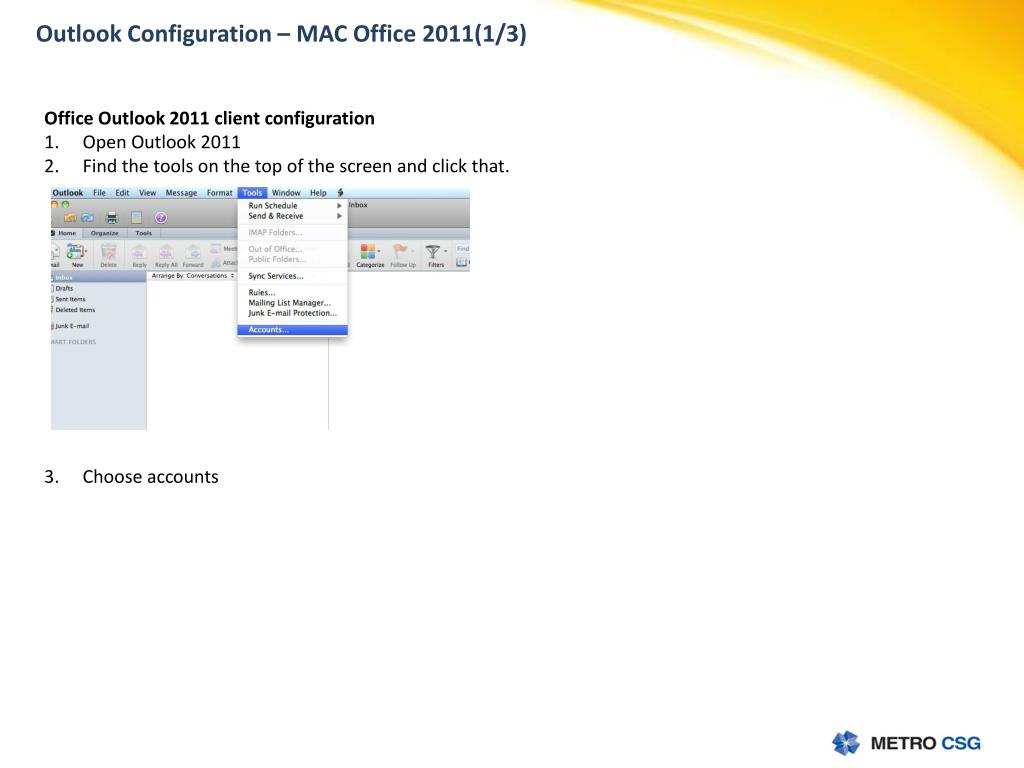This screenshot has width=1024, height=768.
Task: Click the greyed IMAP Folders... entry
Action: pyautogui.click(x=293, y=232)
